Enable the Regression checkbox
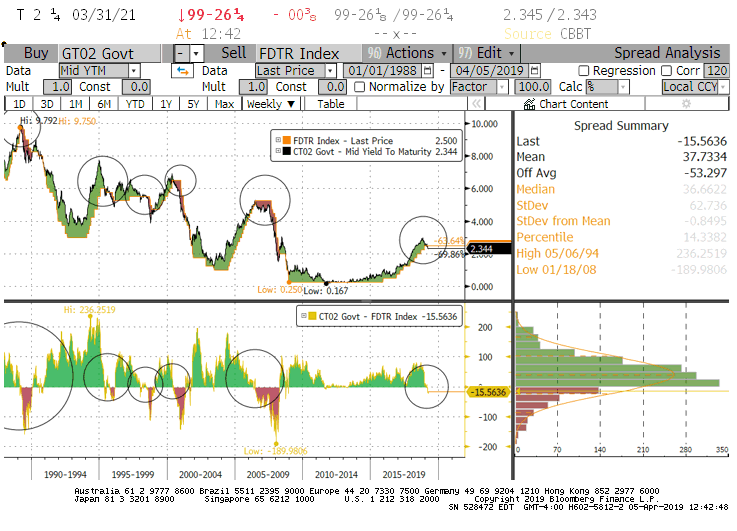 (584, 71)
